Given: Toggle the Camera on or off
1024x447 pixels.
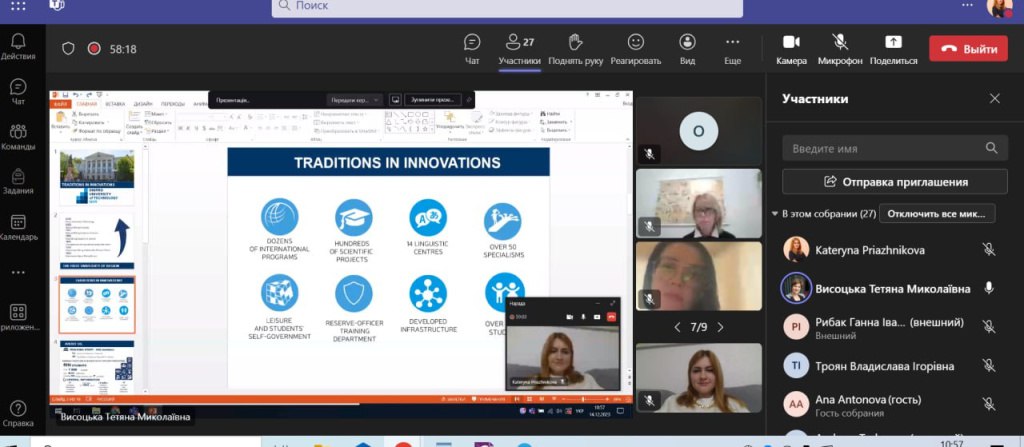Looking at the screenshot, I should [x=792, y=49].
